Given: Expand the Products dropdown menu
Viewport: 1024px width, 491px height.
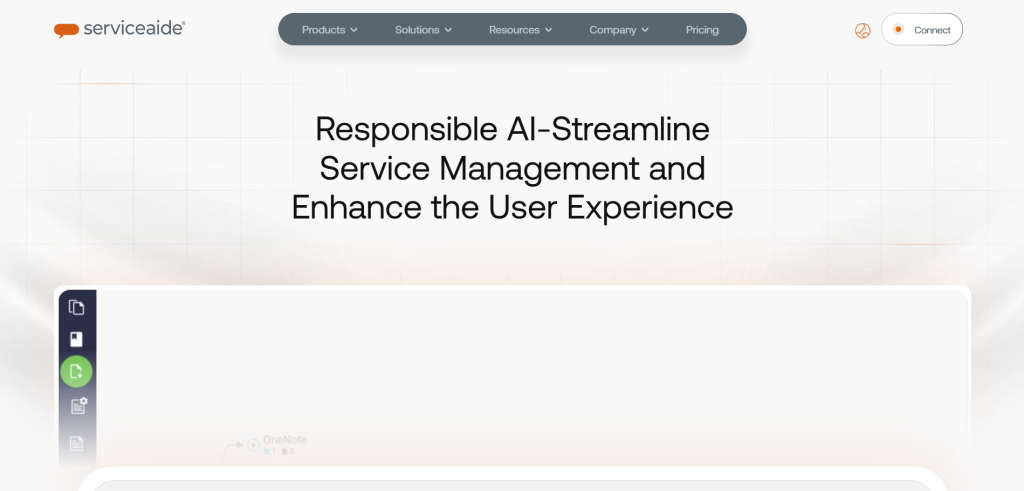Looking at the screenshot, I should coord(329,30).
